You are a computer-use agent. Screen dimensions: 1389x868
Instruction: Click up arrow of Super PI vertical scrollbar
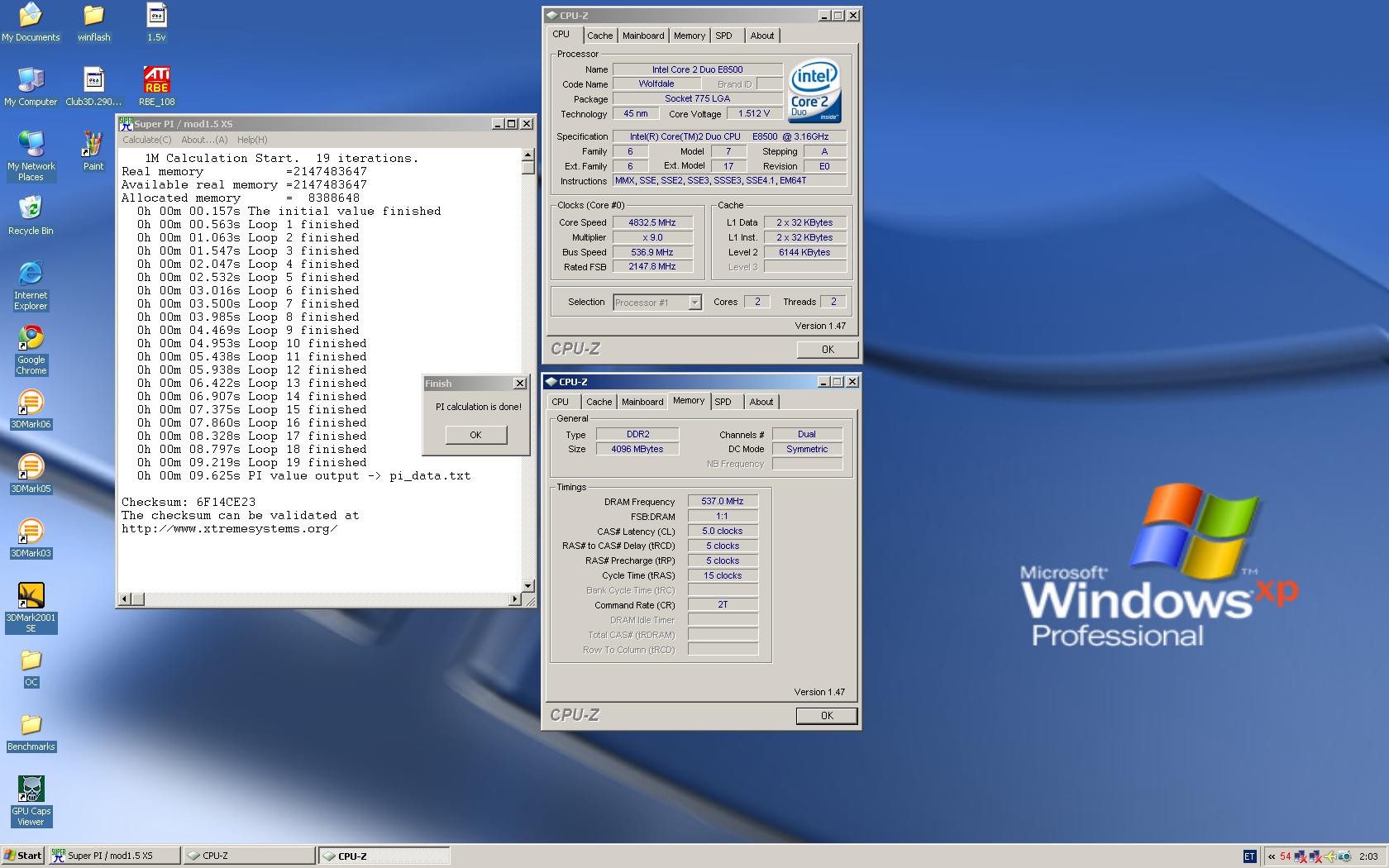pos(527,155)
